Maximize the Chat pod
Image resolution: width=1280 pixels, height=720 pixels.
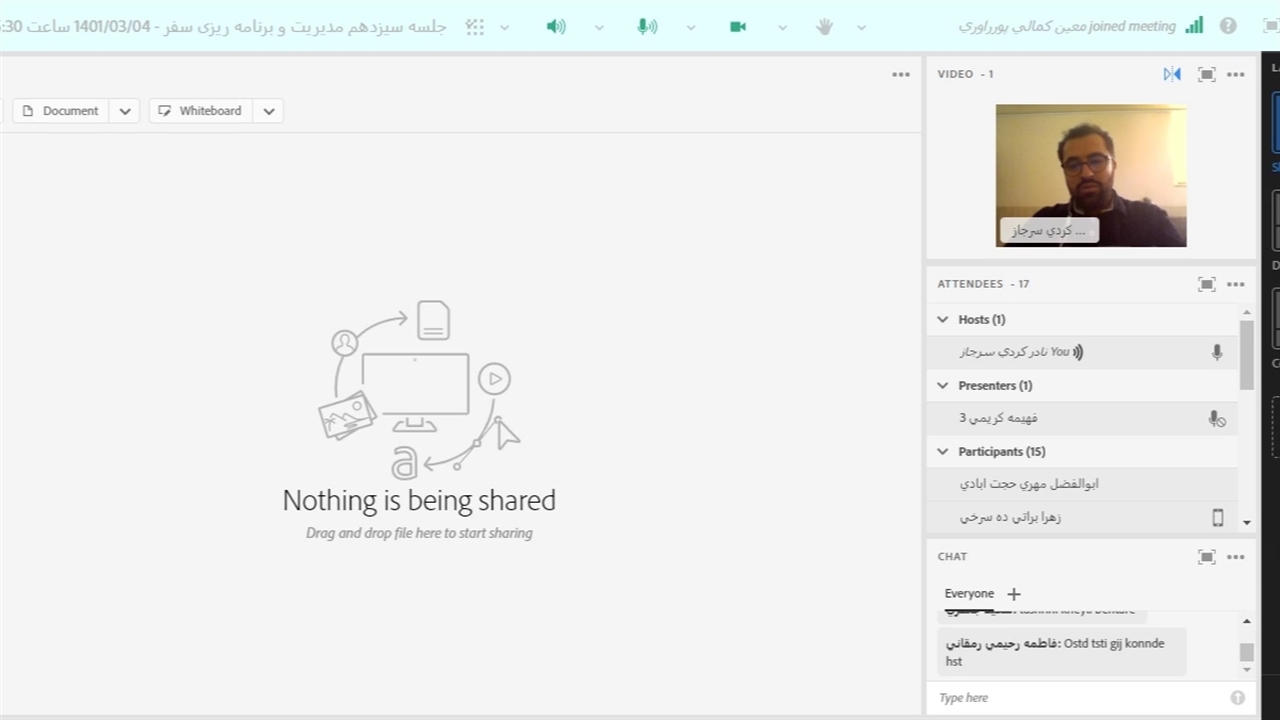click(1206, 557)
